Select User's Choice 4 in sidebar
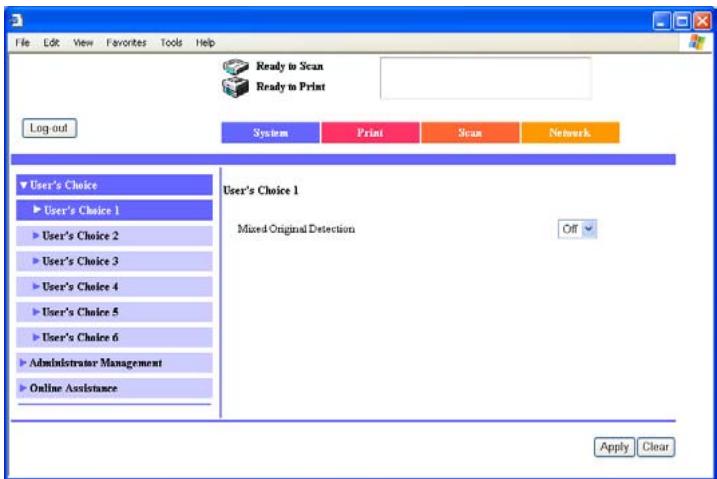 114,287
